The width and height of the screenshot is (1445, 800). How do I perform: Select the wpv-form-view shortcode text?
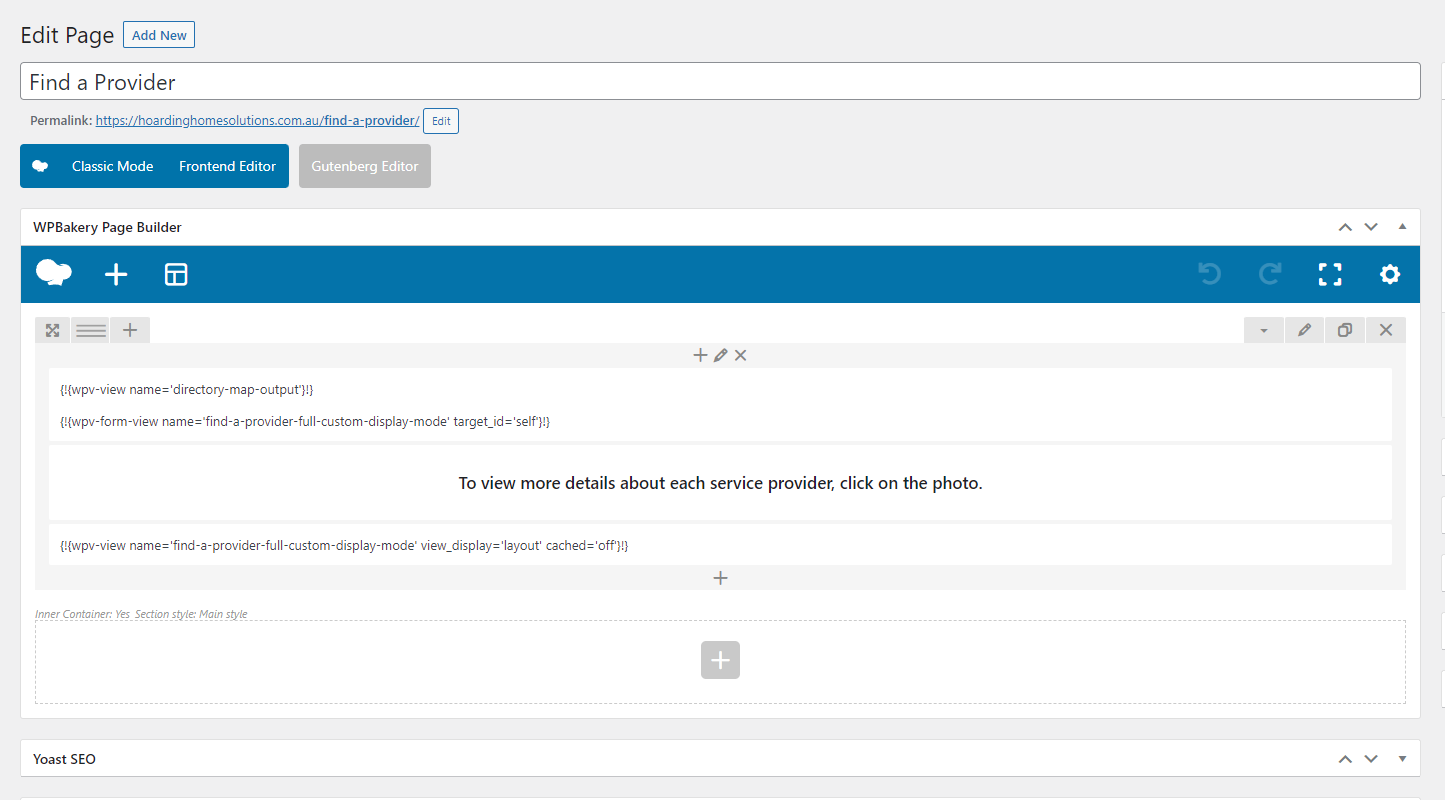click(305, 422)
